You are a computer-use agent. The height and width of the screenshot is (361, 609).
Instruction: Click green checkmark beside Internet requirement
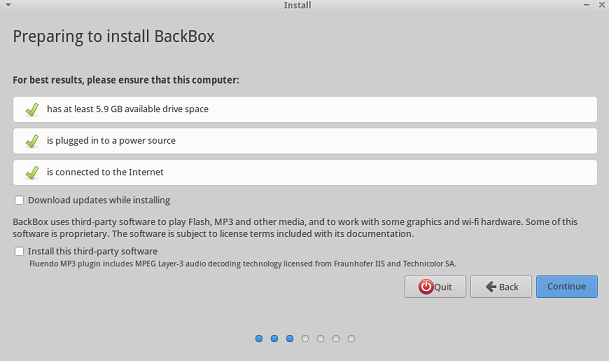pos(32,173)
